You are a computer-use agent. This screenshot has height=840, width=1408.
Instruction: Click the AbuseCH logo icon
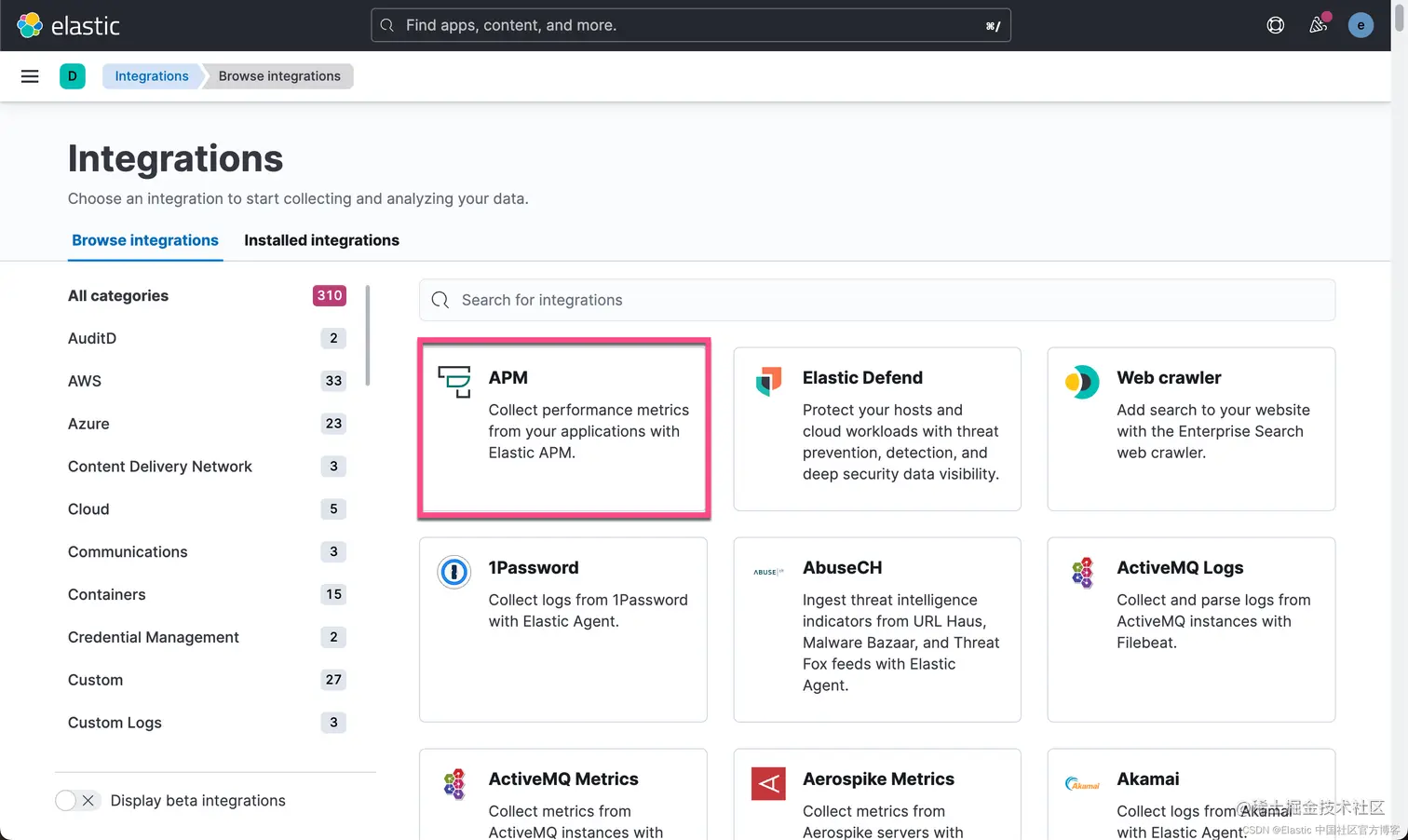768,572
